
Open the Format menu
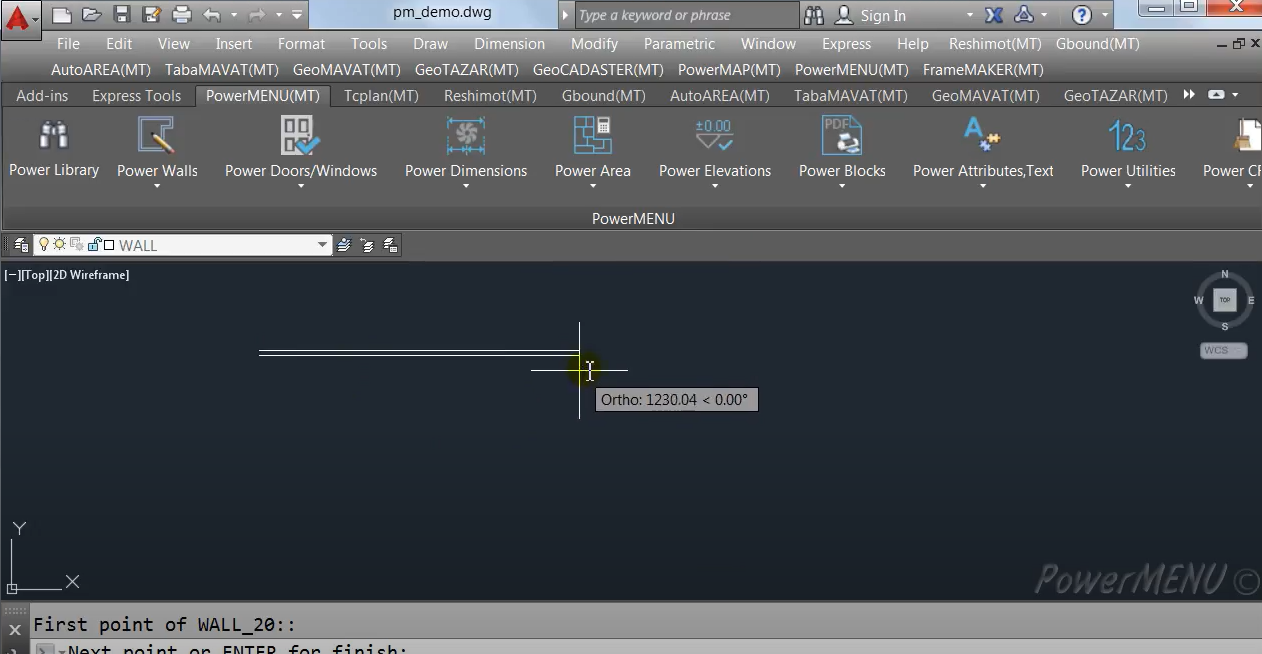tap(301, 43)
